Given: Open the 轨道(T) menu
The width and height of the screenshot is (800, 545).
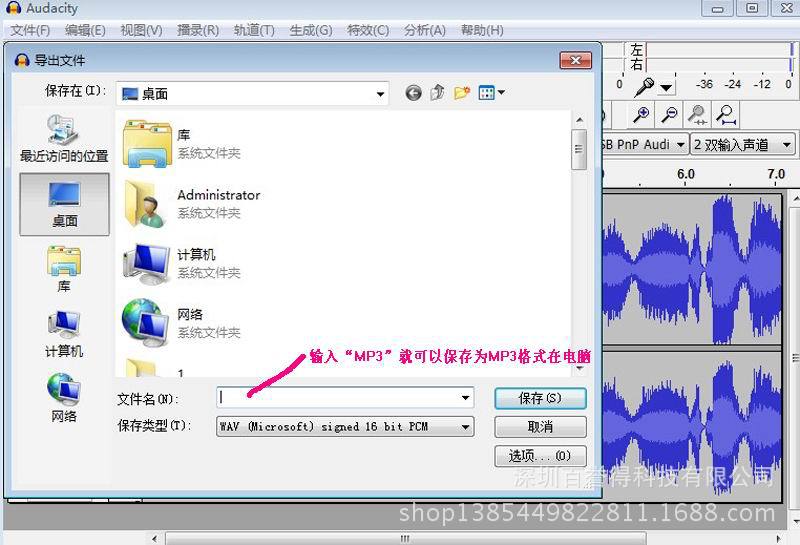Looking at the screenshot, I should click(254, 30).
